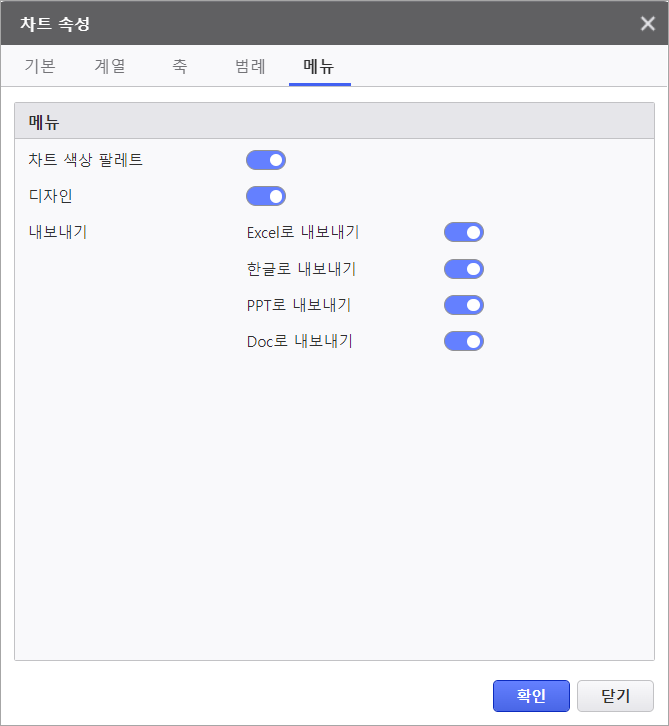Viewport: 669px width, 726px height.
Task: Select the 축 tab
Action: [179, 67]
